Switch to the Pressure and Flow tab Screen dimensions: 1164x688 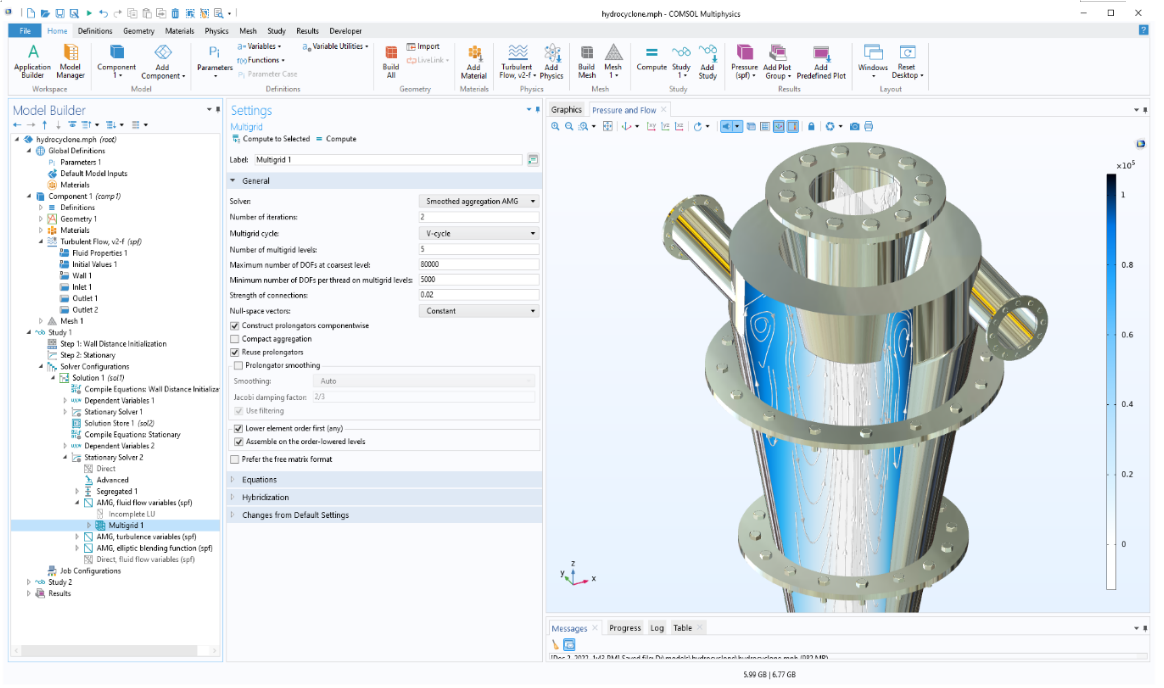pyautogui.click(x=624, y=110)
